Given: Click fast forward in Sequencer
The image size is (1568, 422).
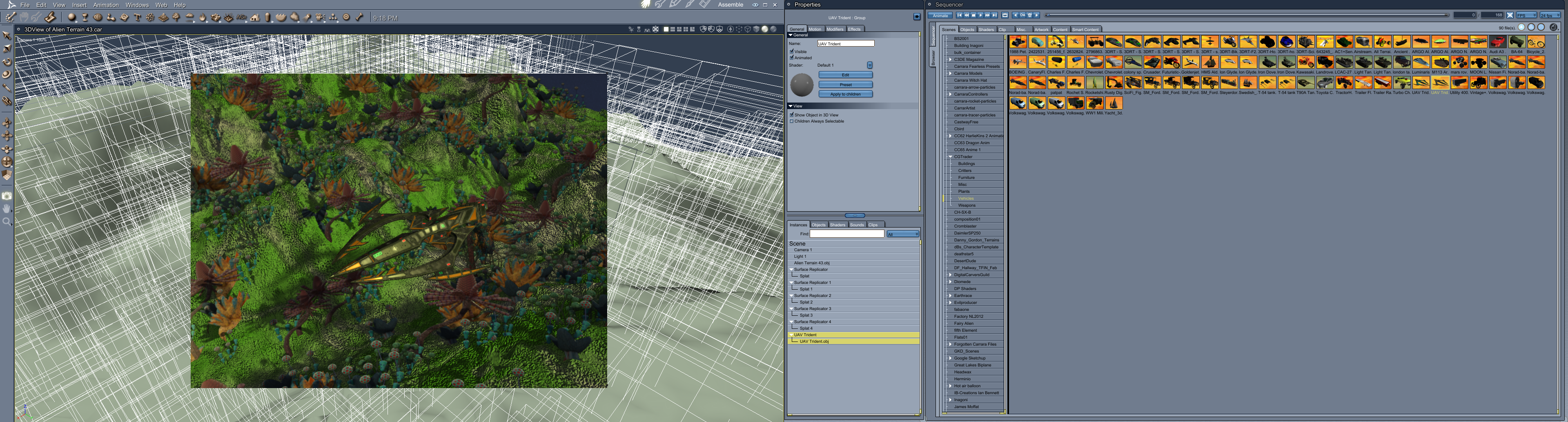Looking at the screenshot, I should [x=988, y=15].
